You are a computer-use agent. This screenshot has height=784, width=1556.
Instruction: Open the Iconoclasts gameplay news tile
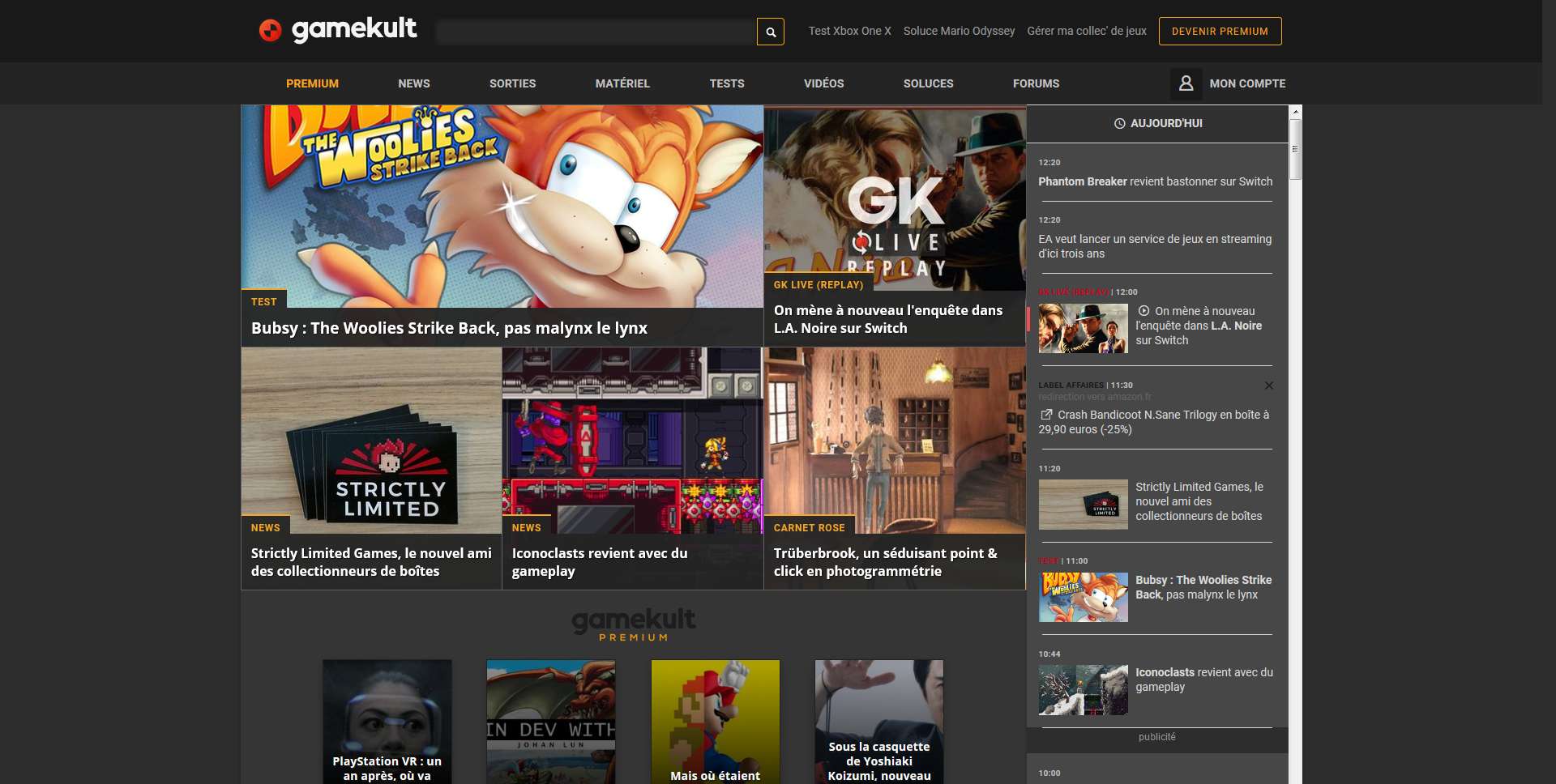point(632,441)
